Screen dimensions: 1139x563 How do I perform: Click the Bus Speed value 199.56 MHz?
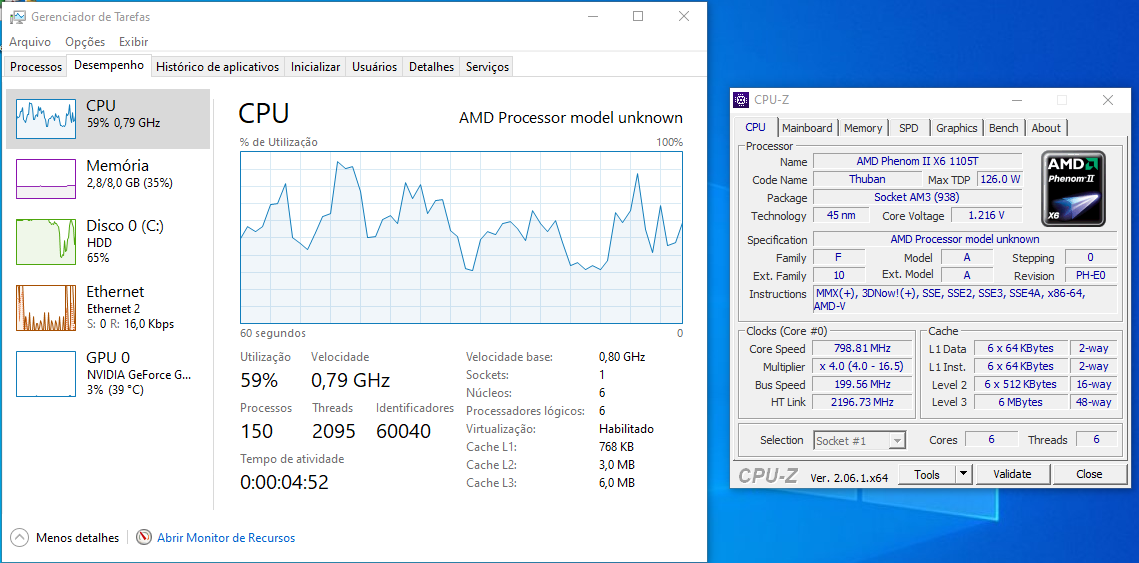click(x=860, y=385)
